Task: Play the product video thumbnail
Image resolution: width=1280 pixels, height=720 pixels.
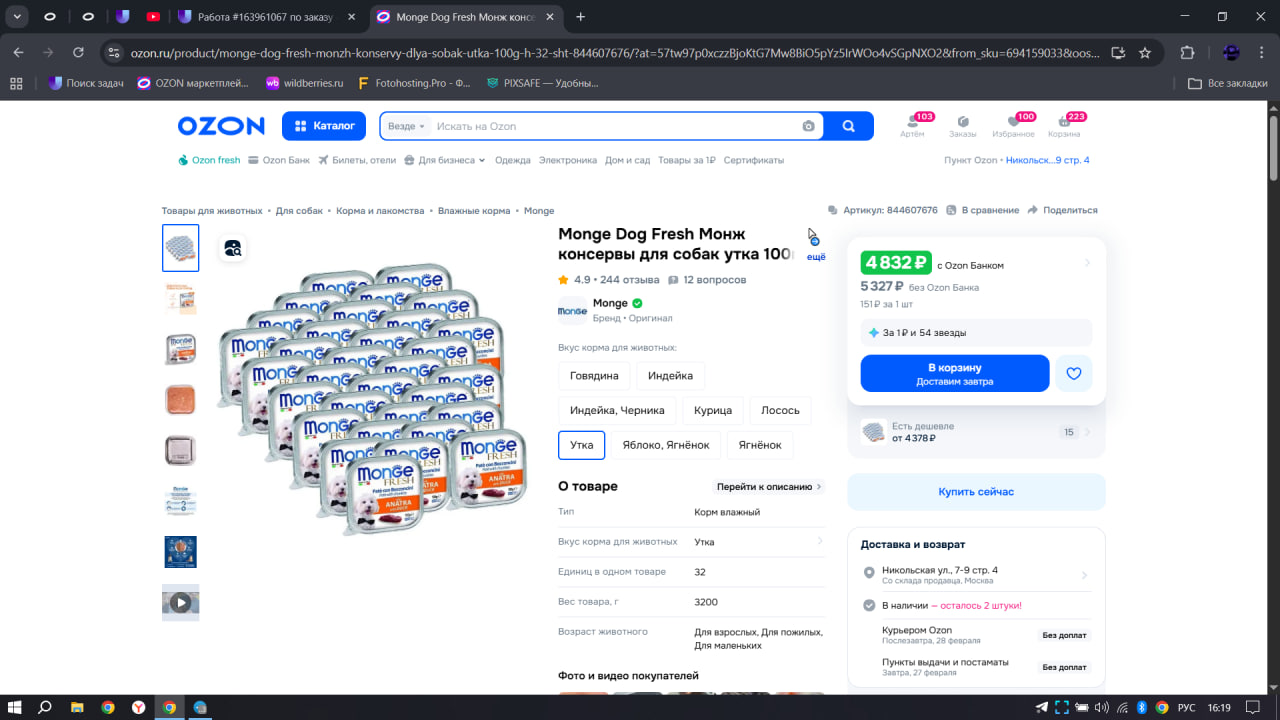Action: (180, 602)
